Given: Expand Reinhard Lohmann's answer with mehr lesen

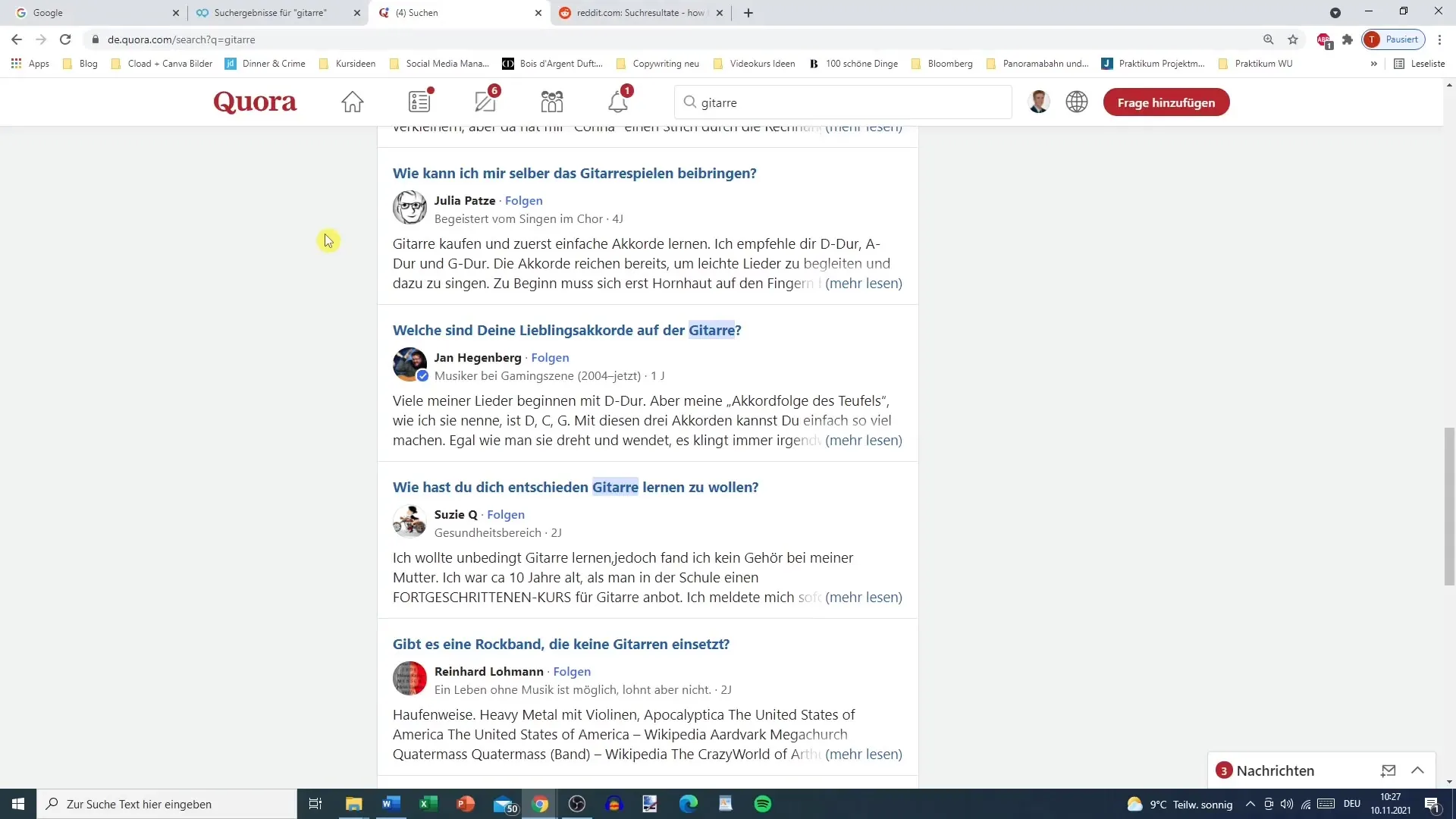Looking at the screenshot, I should pyautogui.click(x=864, y=754).
